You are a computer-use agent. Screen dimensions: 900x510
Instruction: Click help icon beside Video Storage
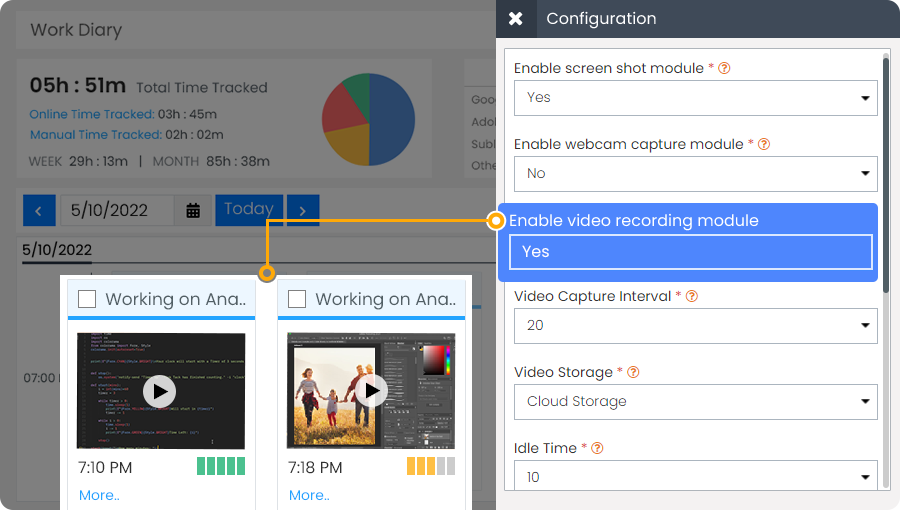pyautogui.click(x=633, y=372)
